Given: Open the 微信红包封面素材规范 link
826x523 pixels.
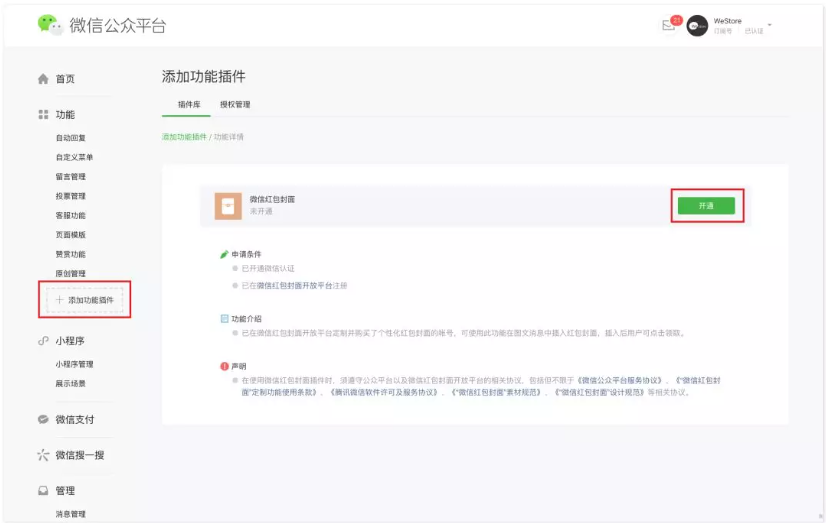Looking at the screenshot, I should pyautogui.click(x=496, y=392).
